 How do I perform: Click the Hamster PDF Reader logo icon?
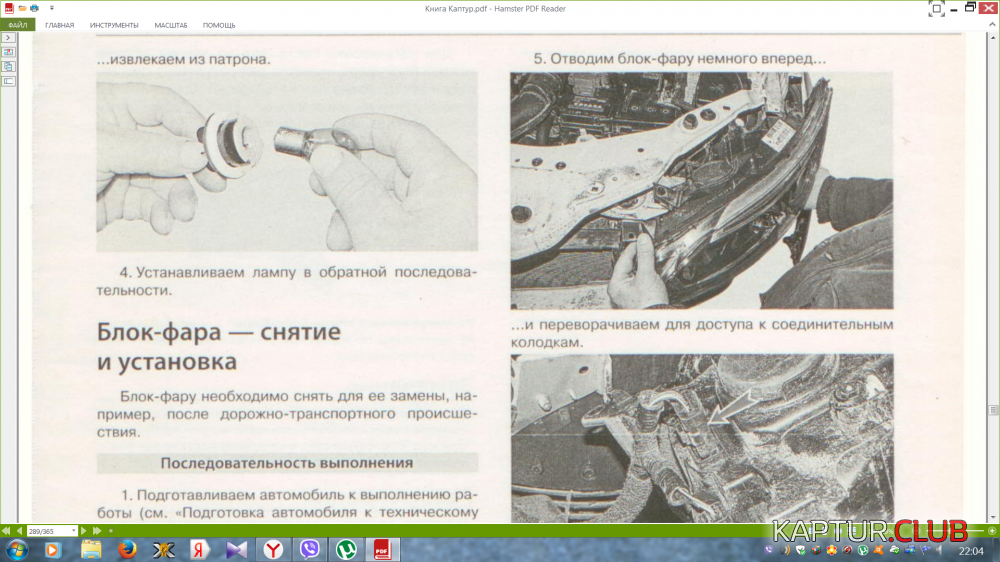(x=9, y=8)
